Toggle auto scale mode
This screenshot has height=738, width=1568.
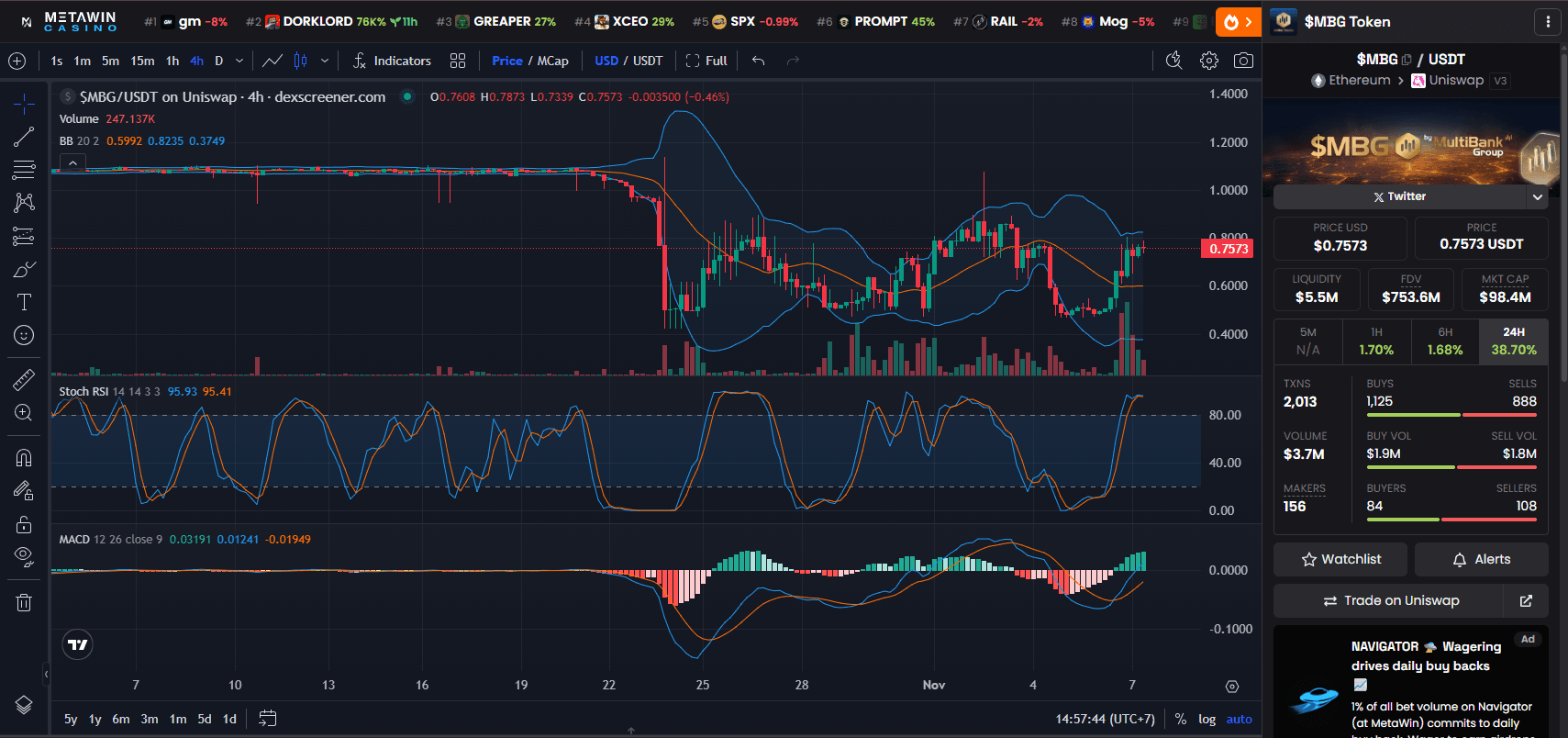[1240, 719]
